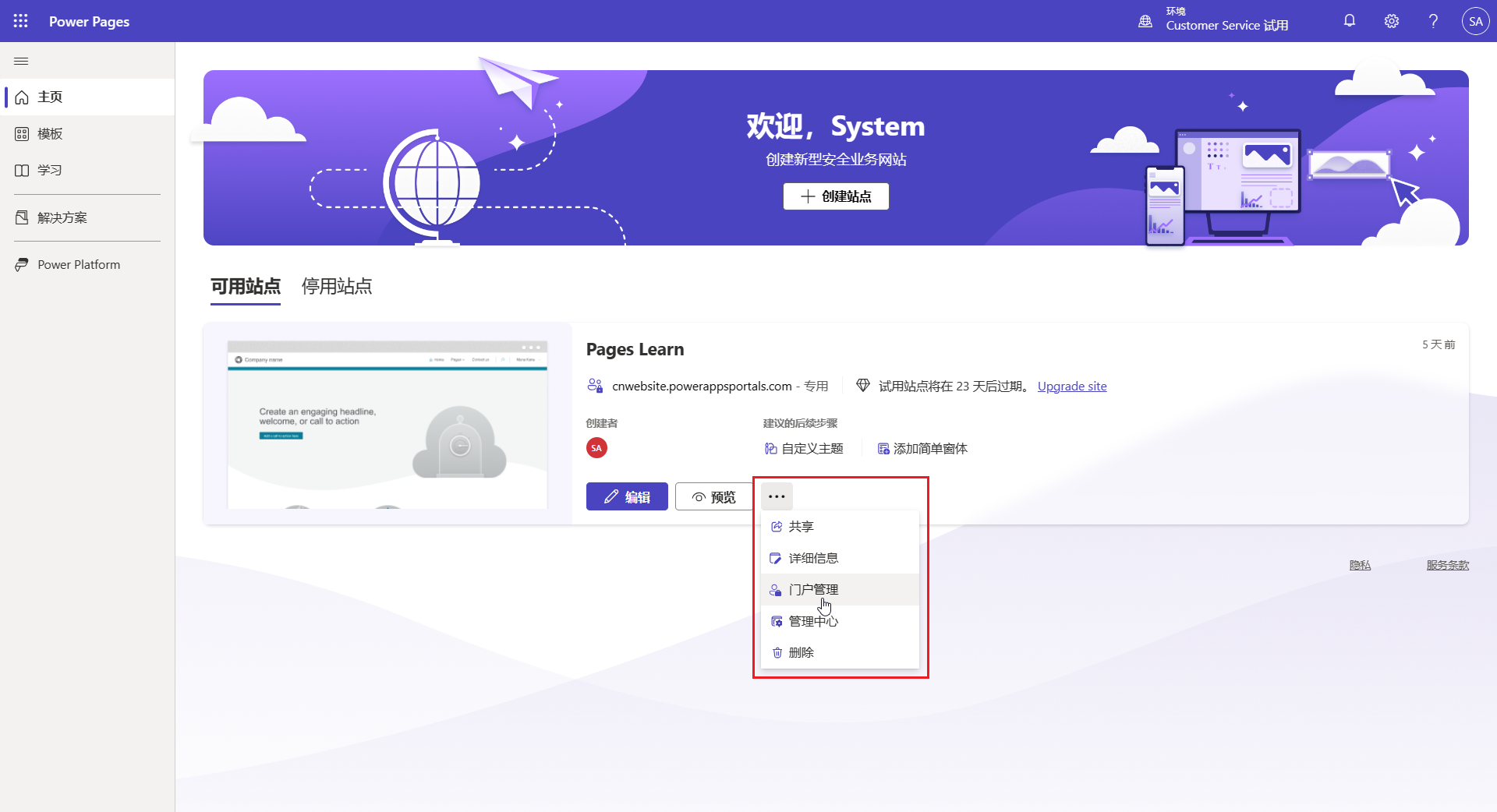Click the share icon beside 共享
Viewport: 1497px width, 812px height.
tap(777, 527)
